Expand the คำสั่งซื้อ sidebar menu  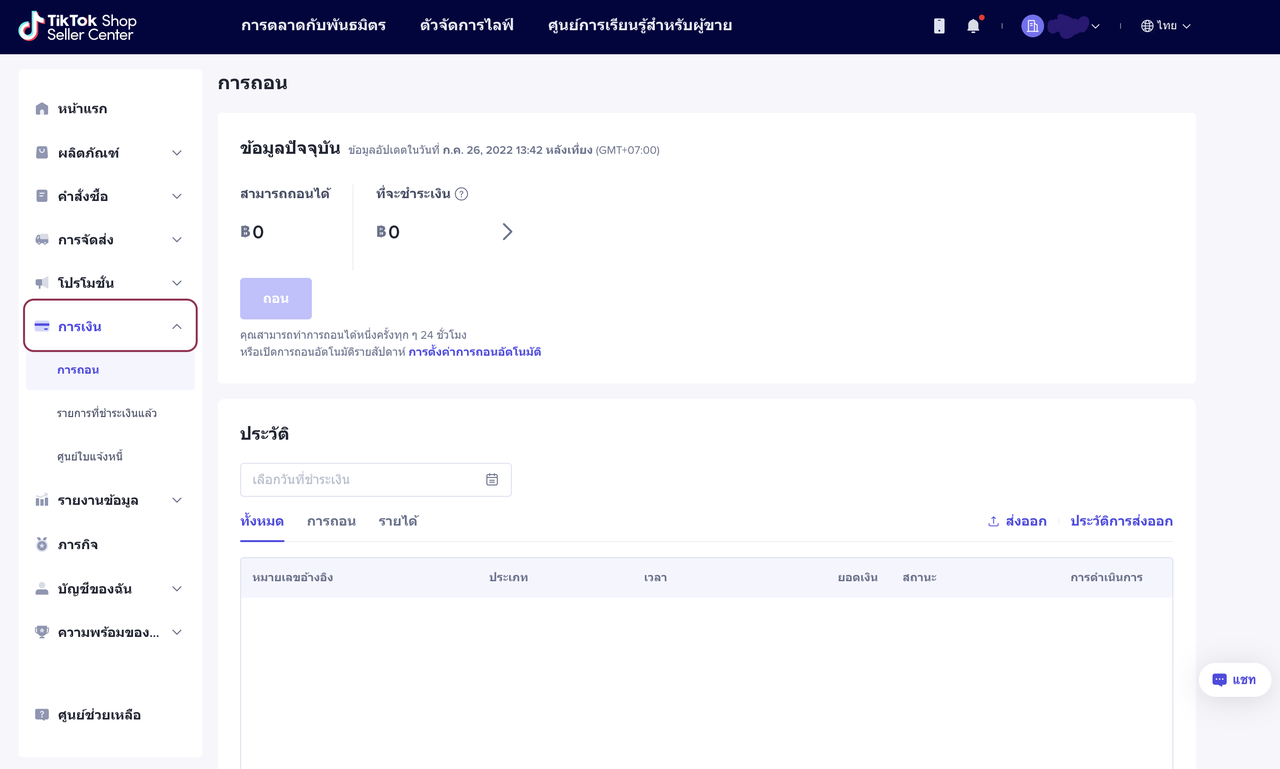pos(110,196)
